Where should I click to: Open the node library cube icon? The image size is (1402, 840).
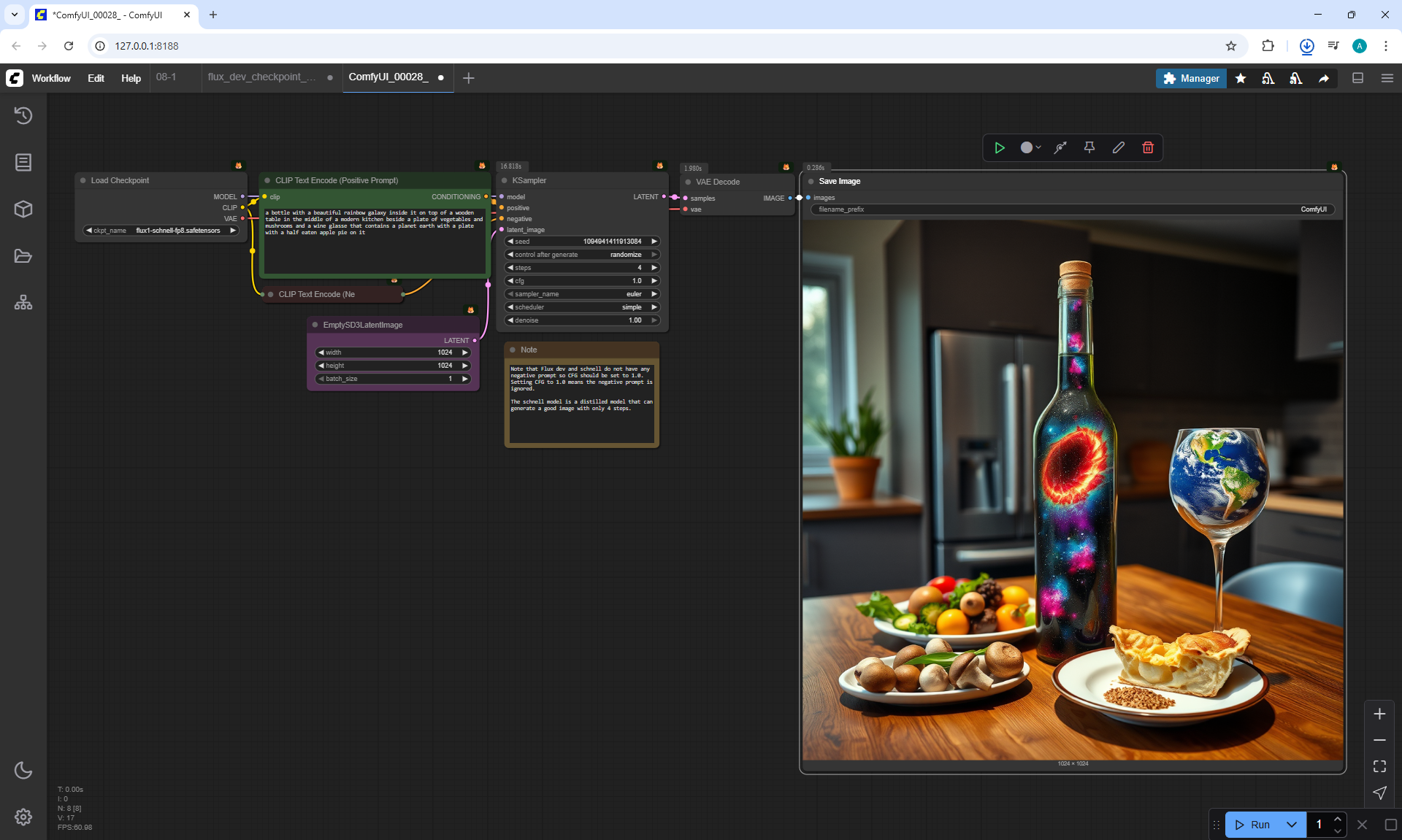pyautogui.click(x=23, y=209)
